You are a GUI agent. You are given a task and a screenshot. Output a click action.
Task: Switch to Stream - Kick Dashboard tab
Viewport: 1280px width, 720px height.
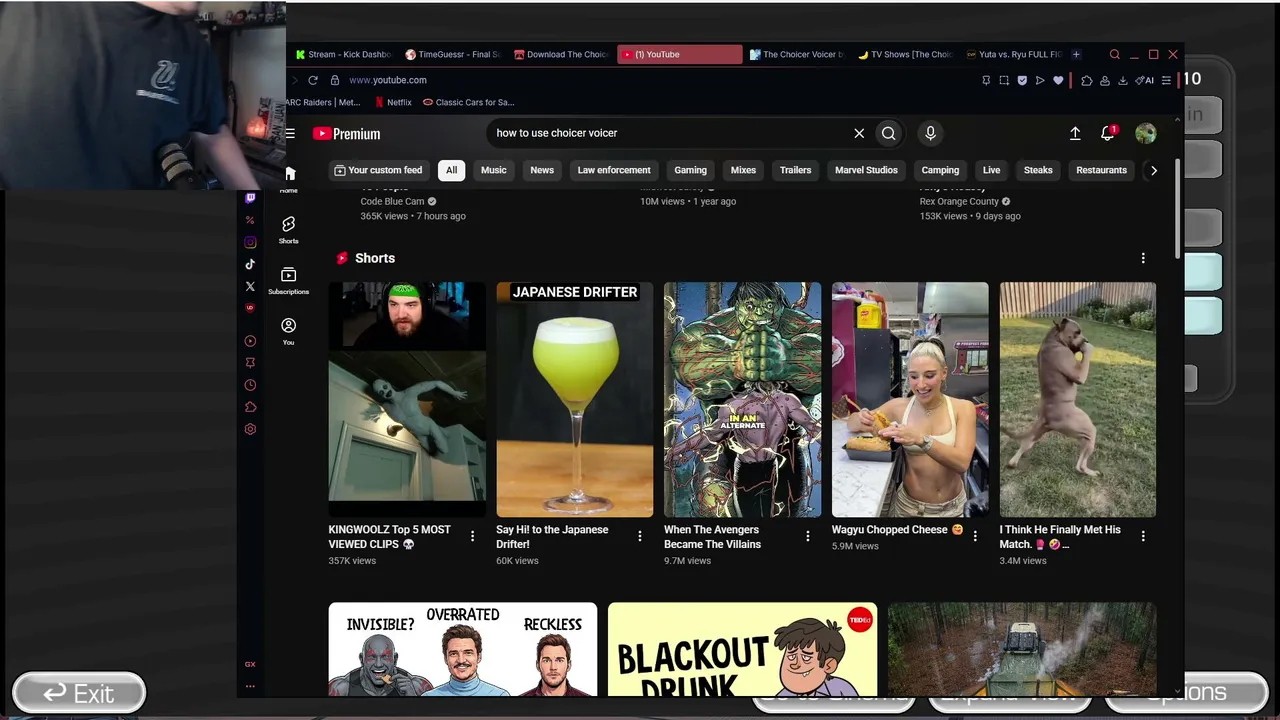pyautogui.click(x=344, y=54)
